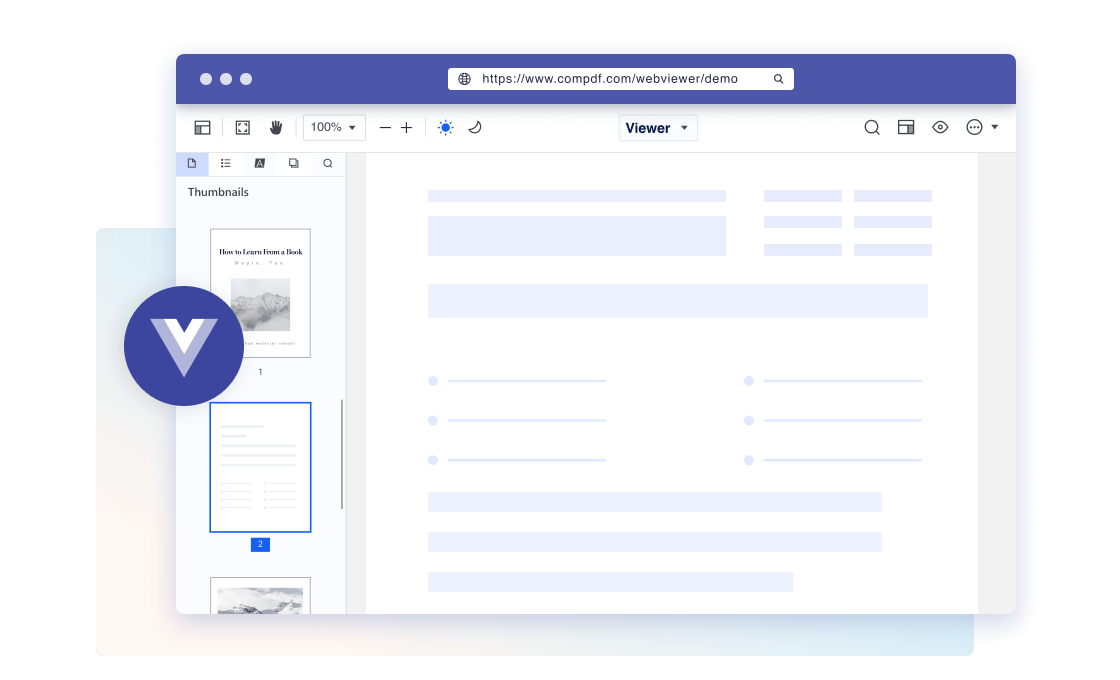
Task: Open the 100% zoom dropdown
Action: coord(334,128)
